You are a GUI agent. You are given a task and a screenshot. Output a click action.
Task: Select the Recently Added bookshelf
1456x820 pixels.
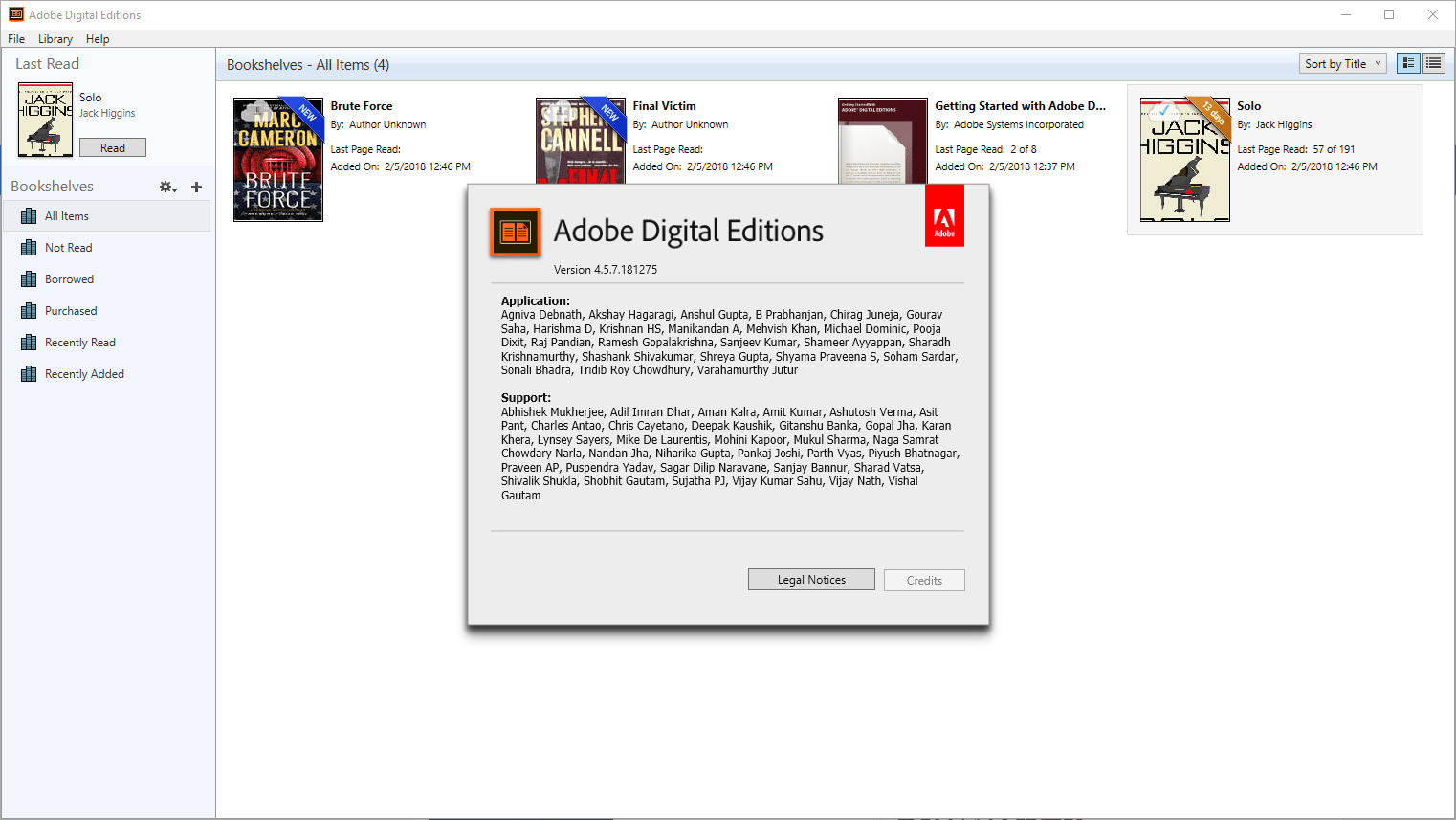(x=106, y=374)
